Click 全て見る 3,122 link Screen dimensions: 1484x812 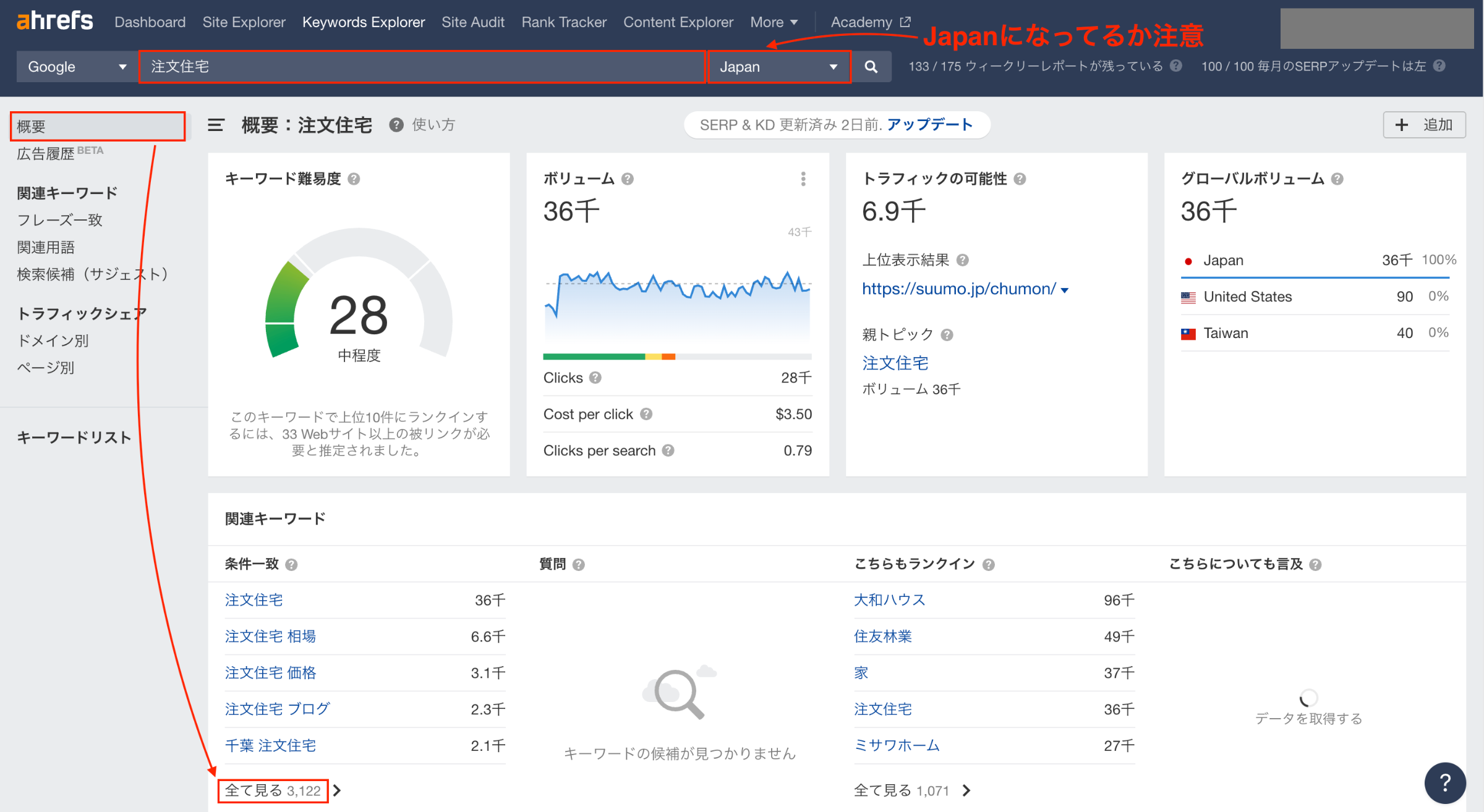(x=273, y=790)
